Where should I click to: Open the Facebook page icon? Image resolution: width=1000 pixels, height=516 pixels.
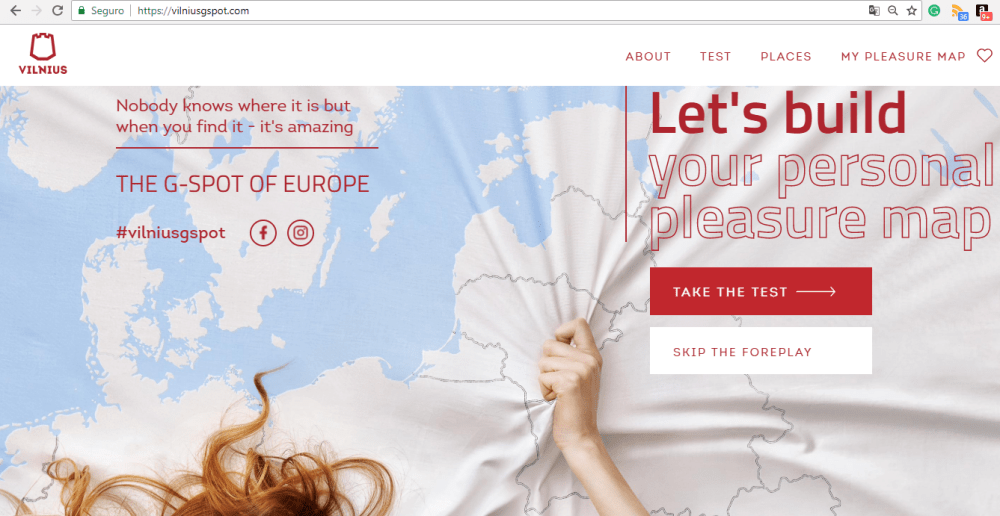pos(263,233)
